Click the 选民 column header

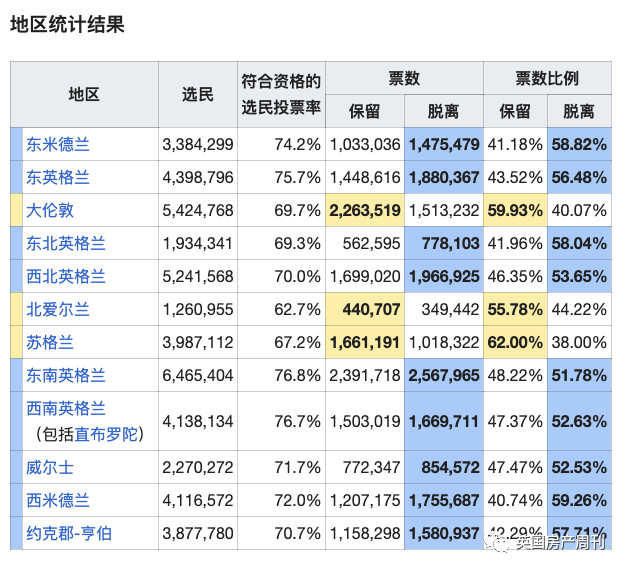point(197,94)
